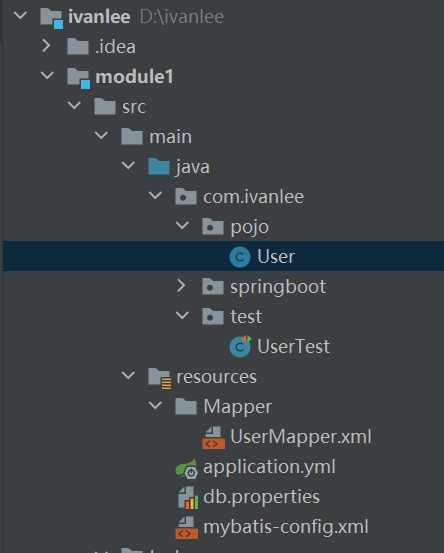Select the src folder
The width and height of the screenshot is (444, 553).
(x=134, y=107)
